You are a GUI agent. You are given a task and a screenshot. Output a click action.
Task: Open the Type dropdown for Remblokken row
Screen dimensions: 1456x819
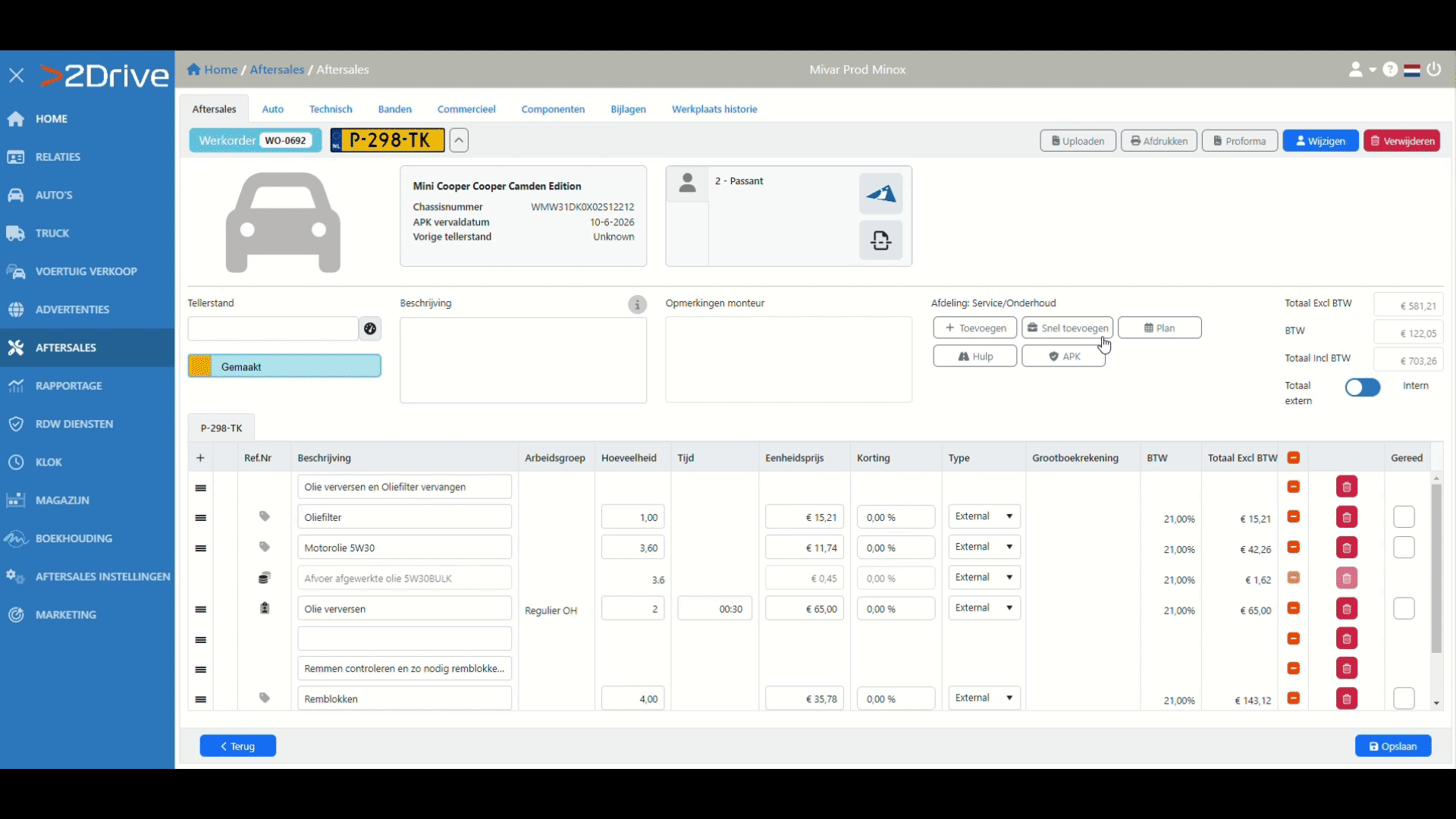click(984, 698)
